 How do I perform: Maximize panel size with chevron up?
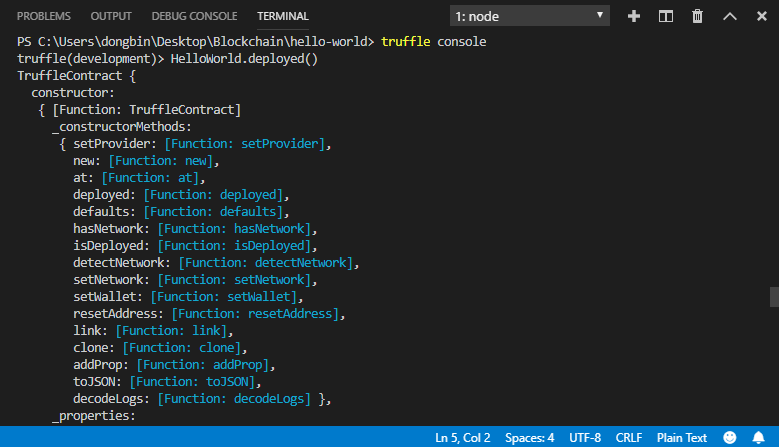pos(730,16)
